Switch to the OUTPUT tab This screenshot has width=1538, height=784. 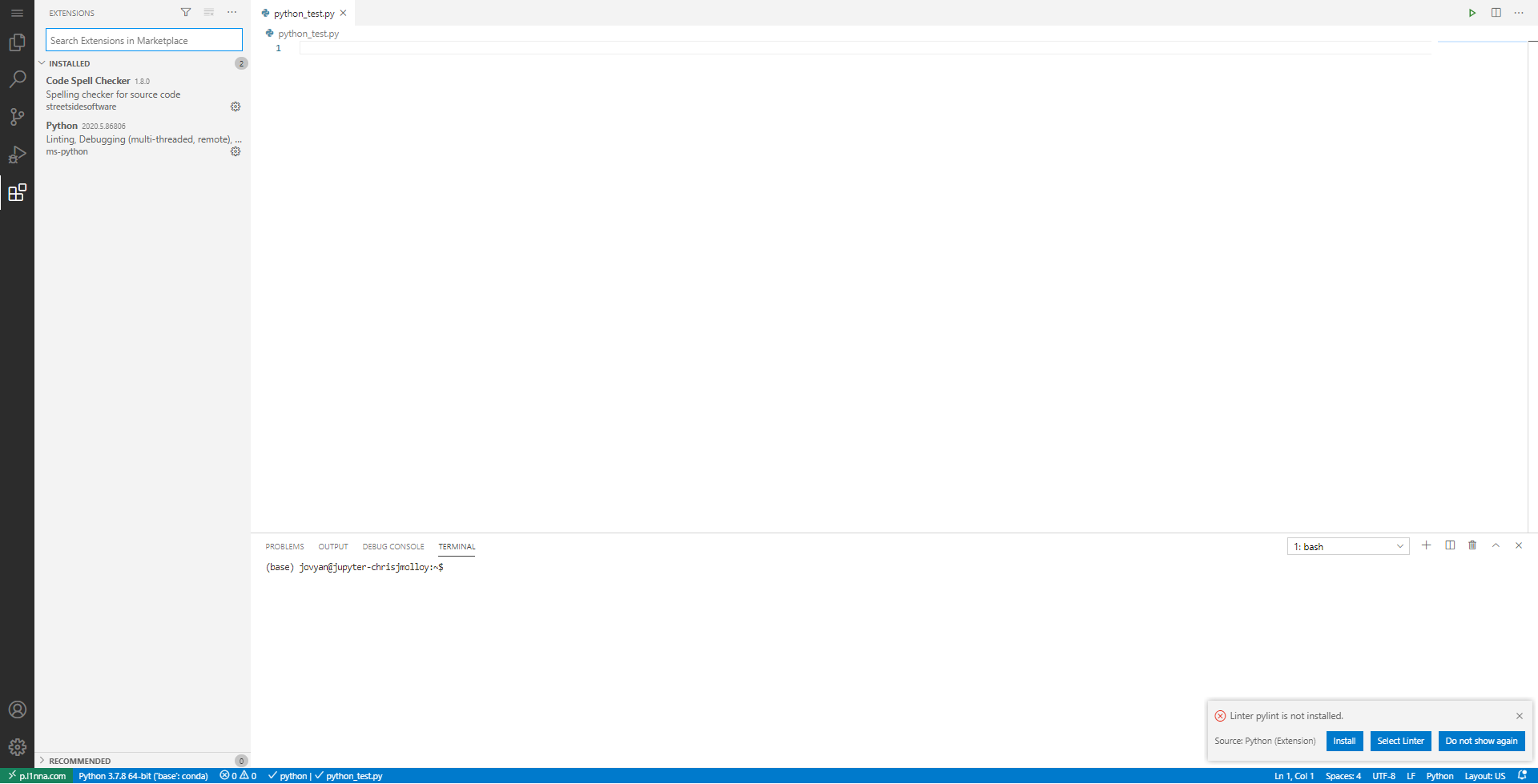[x=333, y=547]
